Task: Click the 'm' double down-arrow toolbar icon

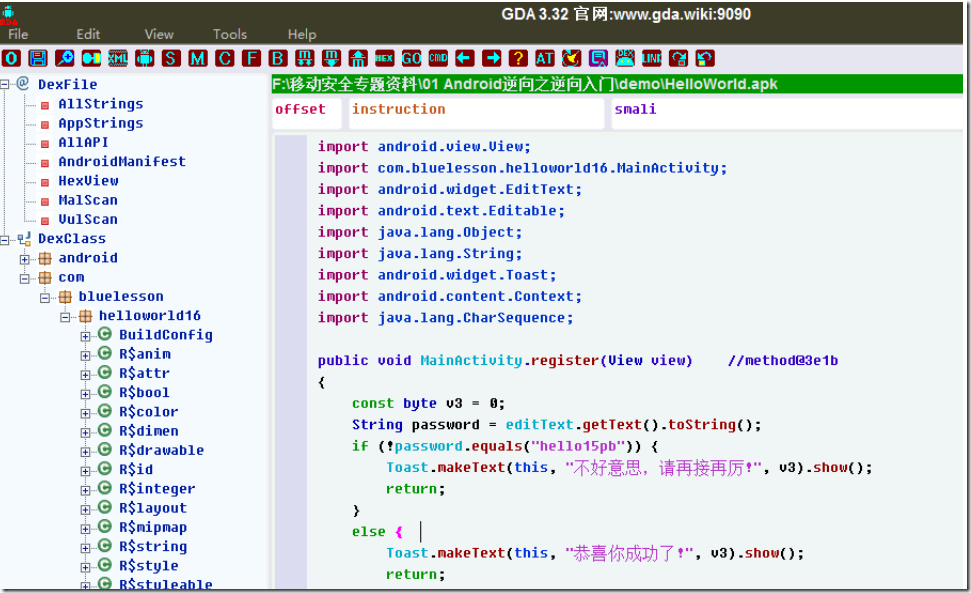Action: pyautogui.click(x=304, y=58)
